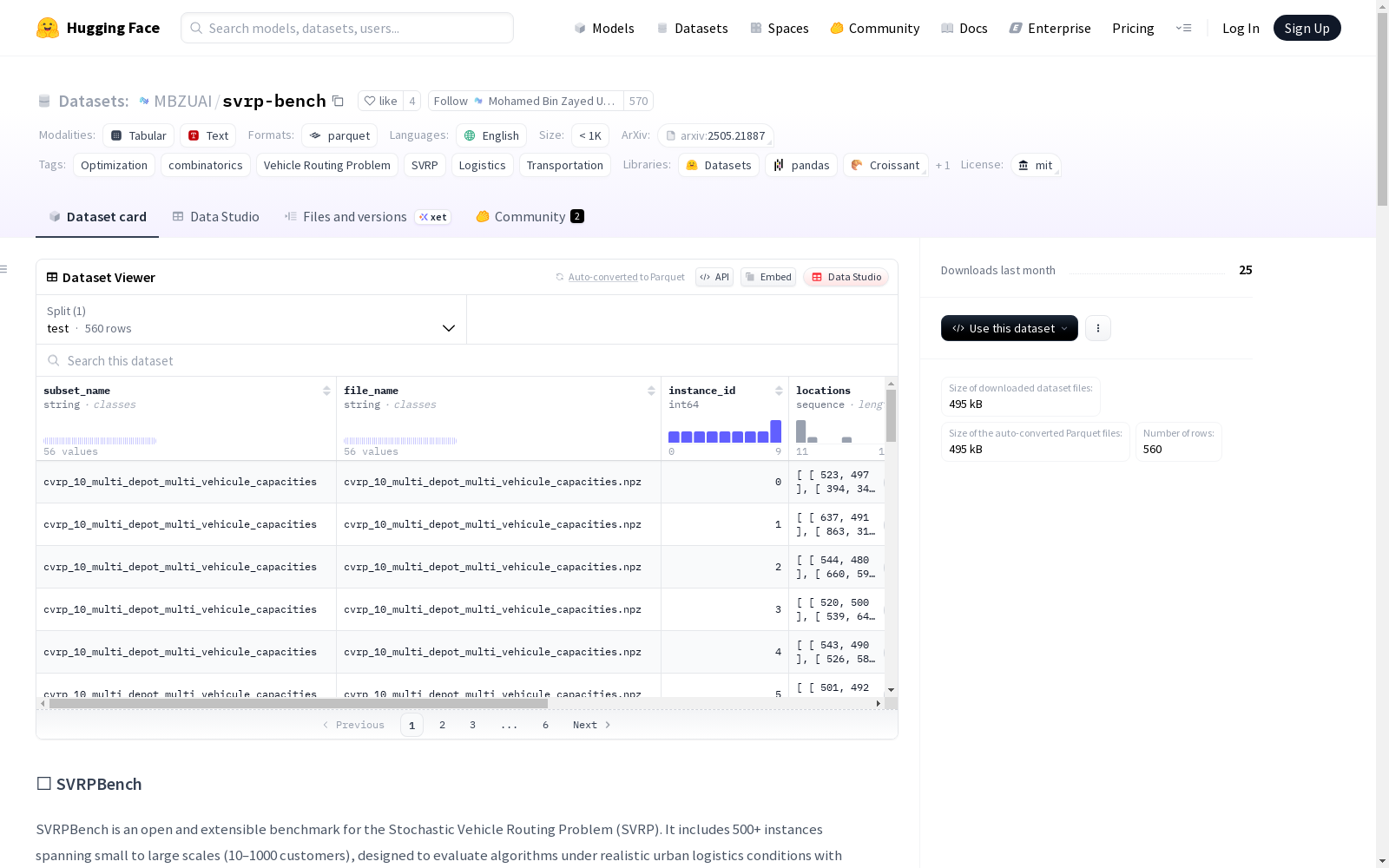This screenshot has width=1389, height=868.
Task: Click the Hugging Face logo
Action: 98,28
